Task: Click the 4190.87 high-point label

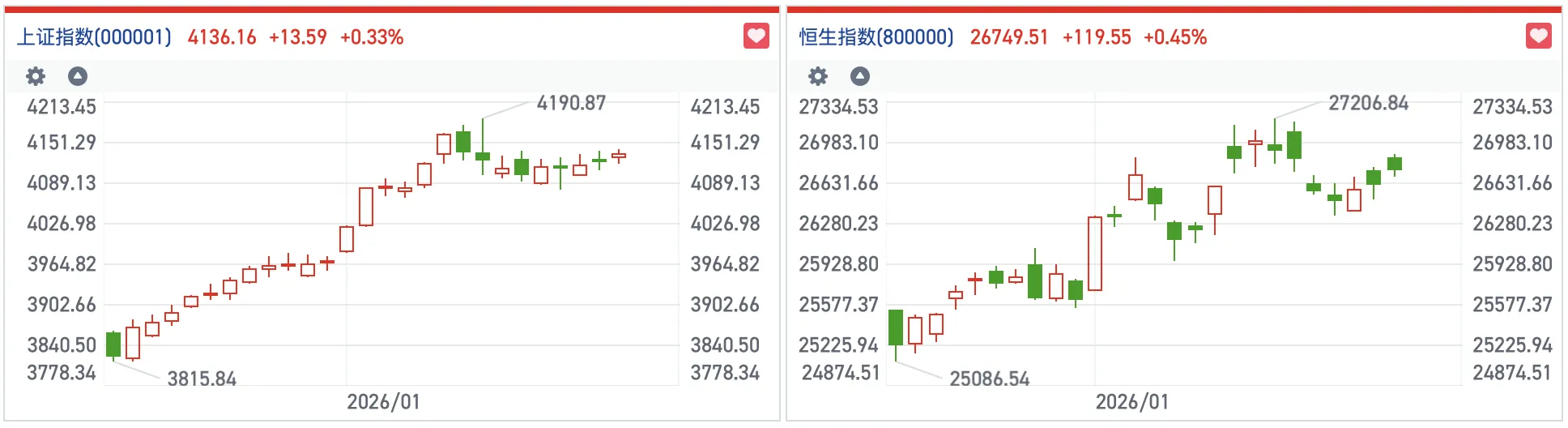Action: pos(571,103)
